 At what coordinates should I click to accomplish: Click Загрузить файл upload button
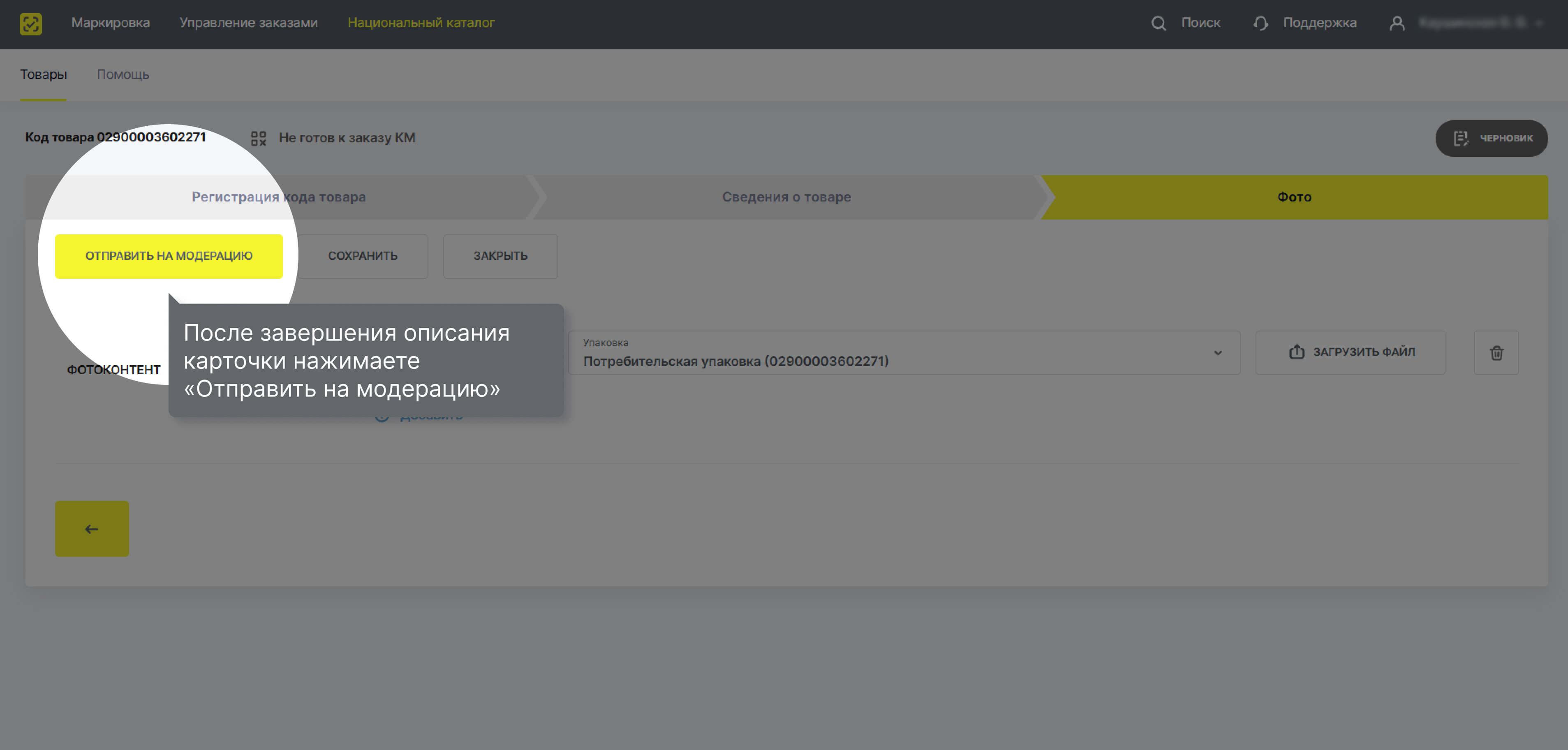pos(1349,352)
